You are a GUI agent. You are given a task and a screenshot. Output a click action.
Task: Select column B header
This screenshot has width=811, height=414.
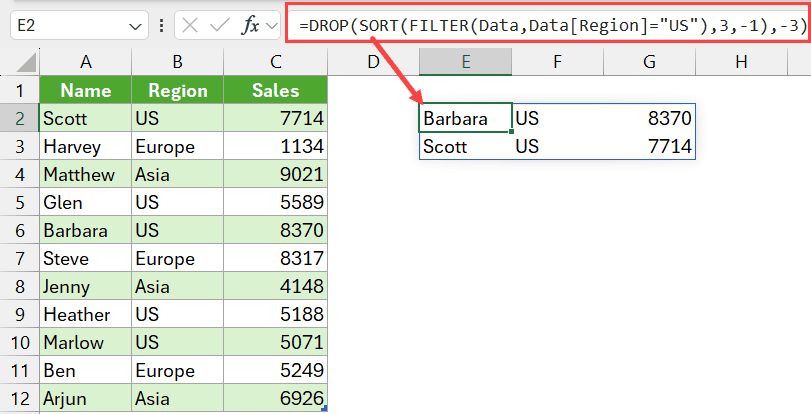(x=177, y=62)
